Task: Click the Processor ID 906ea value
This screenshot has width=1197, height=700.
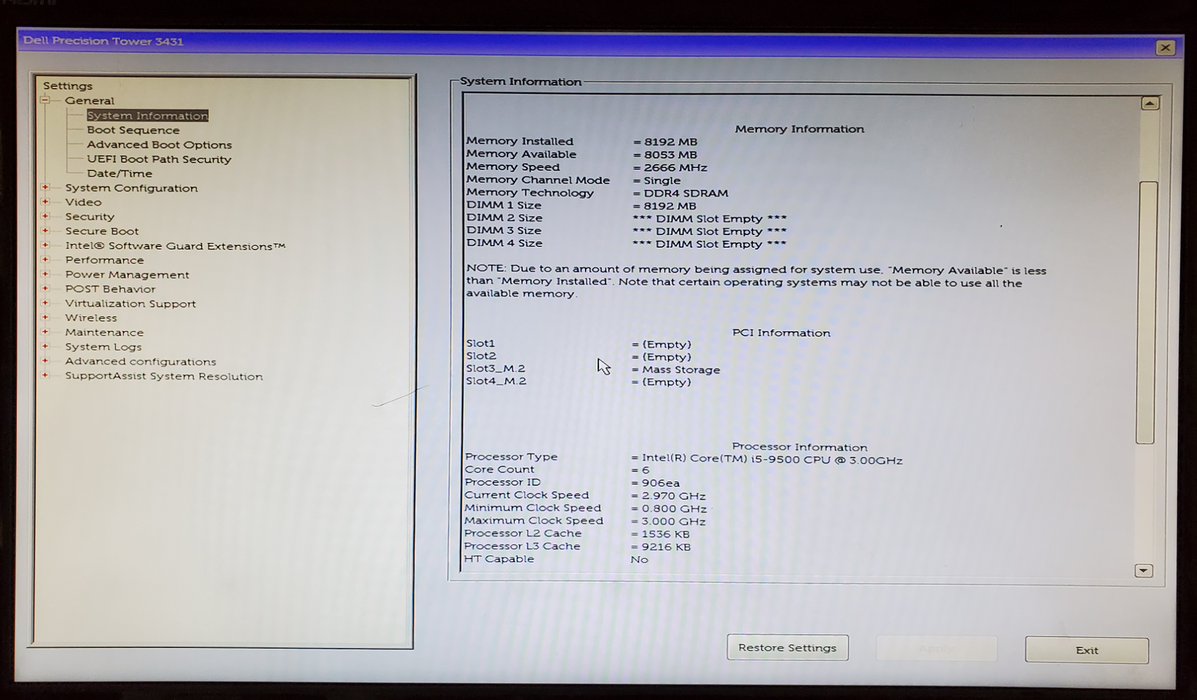Action: (x=655, y=483)
